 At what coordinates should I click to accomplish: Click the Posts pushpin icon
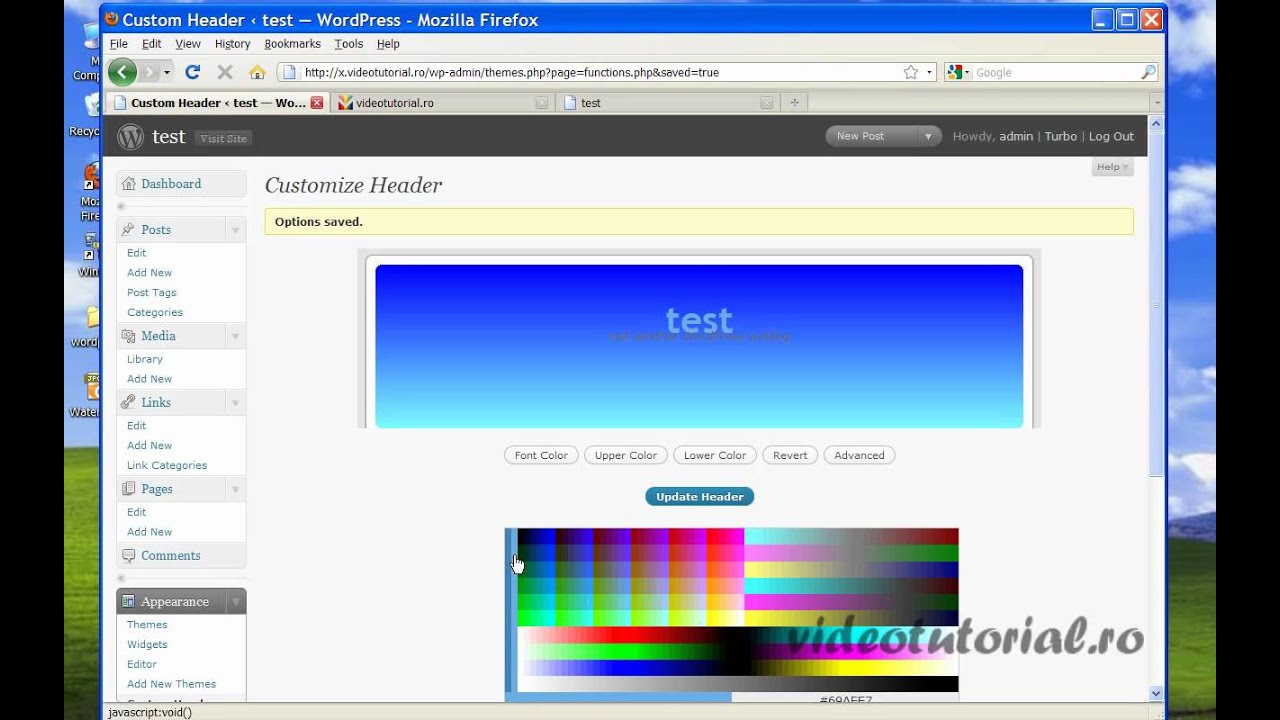tap(128, 230)
